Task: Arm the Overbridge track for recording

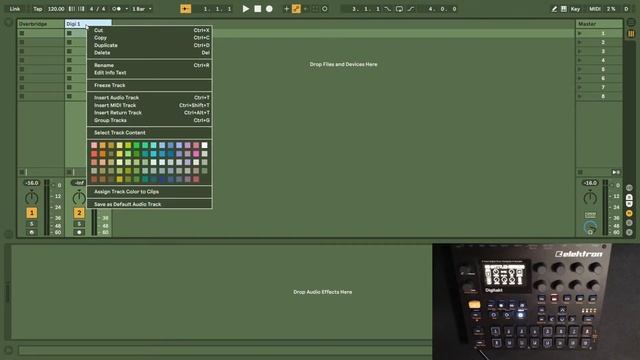Action: (x=31, y=232)
